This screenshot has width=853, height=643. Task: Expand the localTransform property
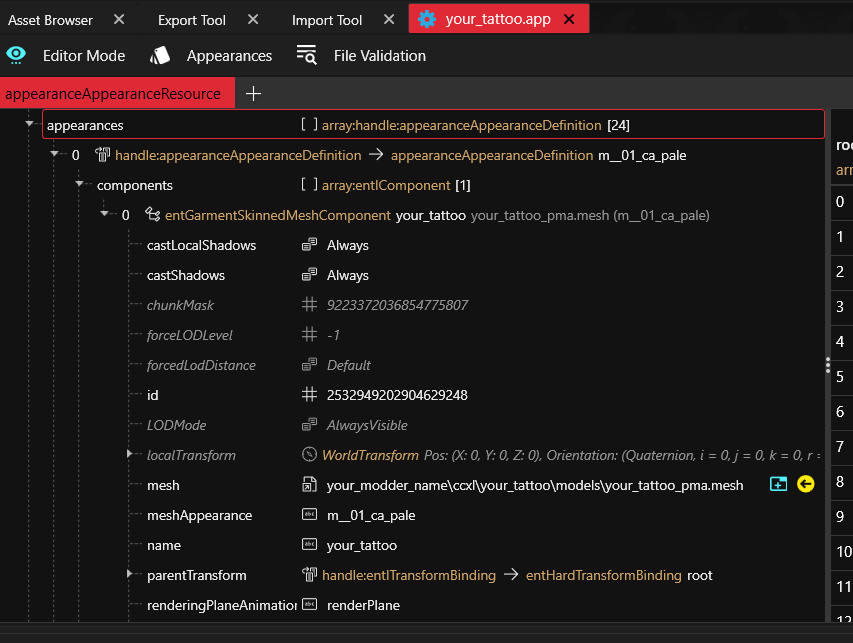(129, 455)
